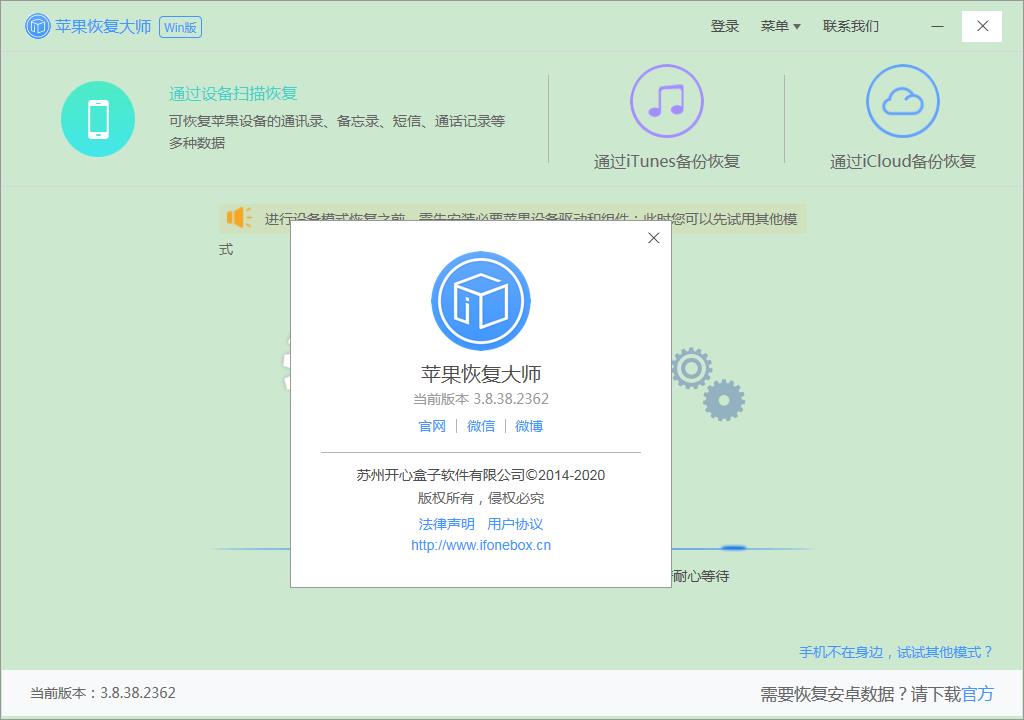This screenshot has height=720, width=1024.
Task: Click the gear icons behind dialog
Action: pos(708,384)
